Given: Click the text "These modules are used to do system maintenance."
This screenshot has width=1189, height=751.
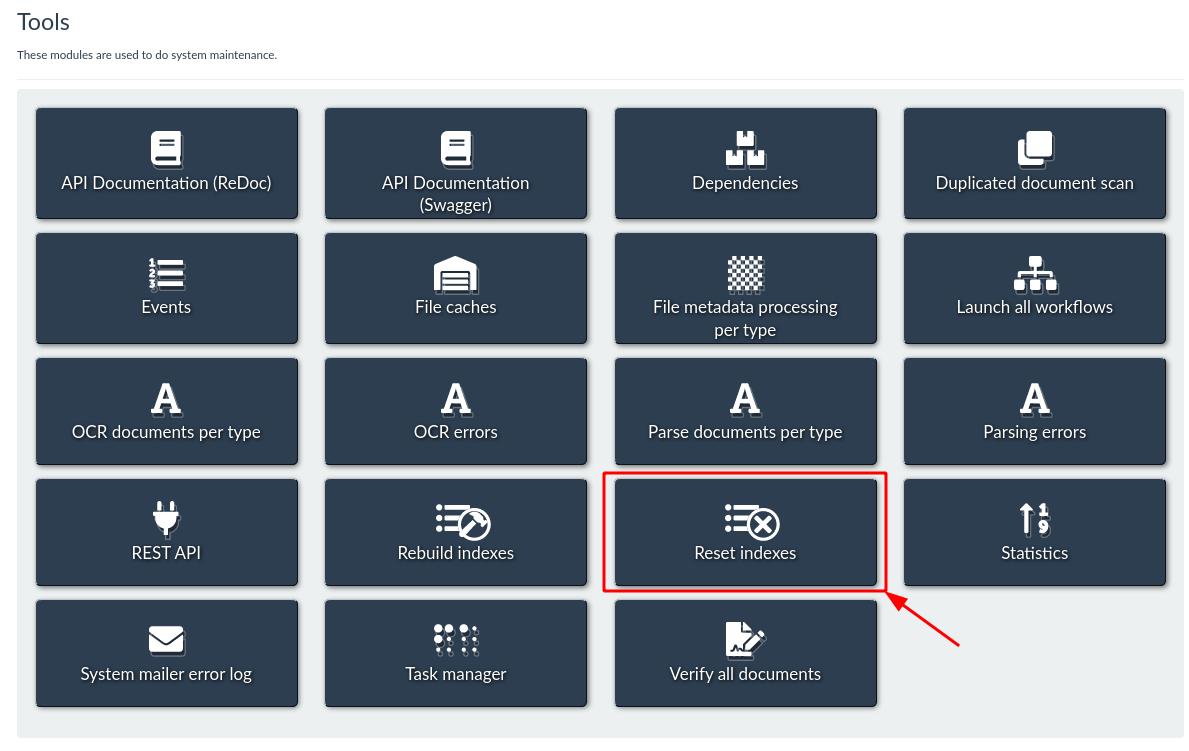Looking at the screenshot, I should click(147, 55).
